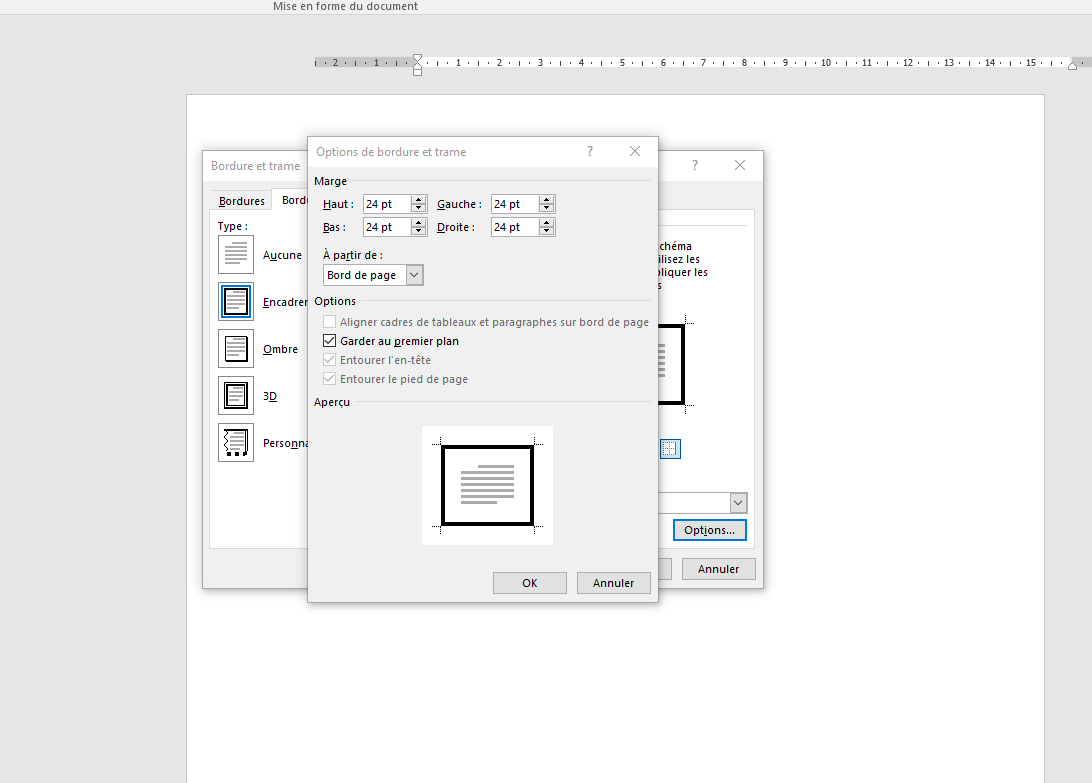Click the Ombre type label
Screen dimensions: 1092x783
pyautogui.click(x=280, y=349)
